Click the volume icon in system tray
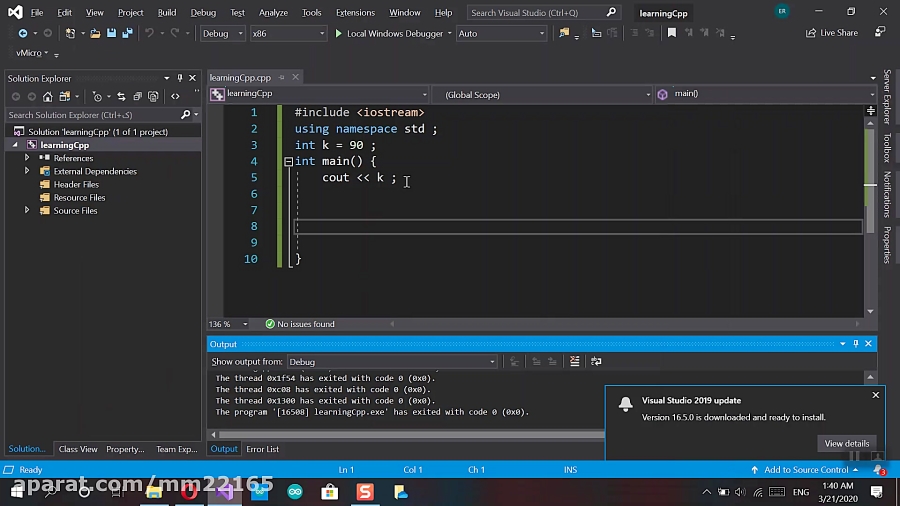The image size is (900, 506). pos(740,492)
